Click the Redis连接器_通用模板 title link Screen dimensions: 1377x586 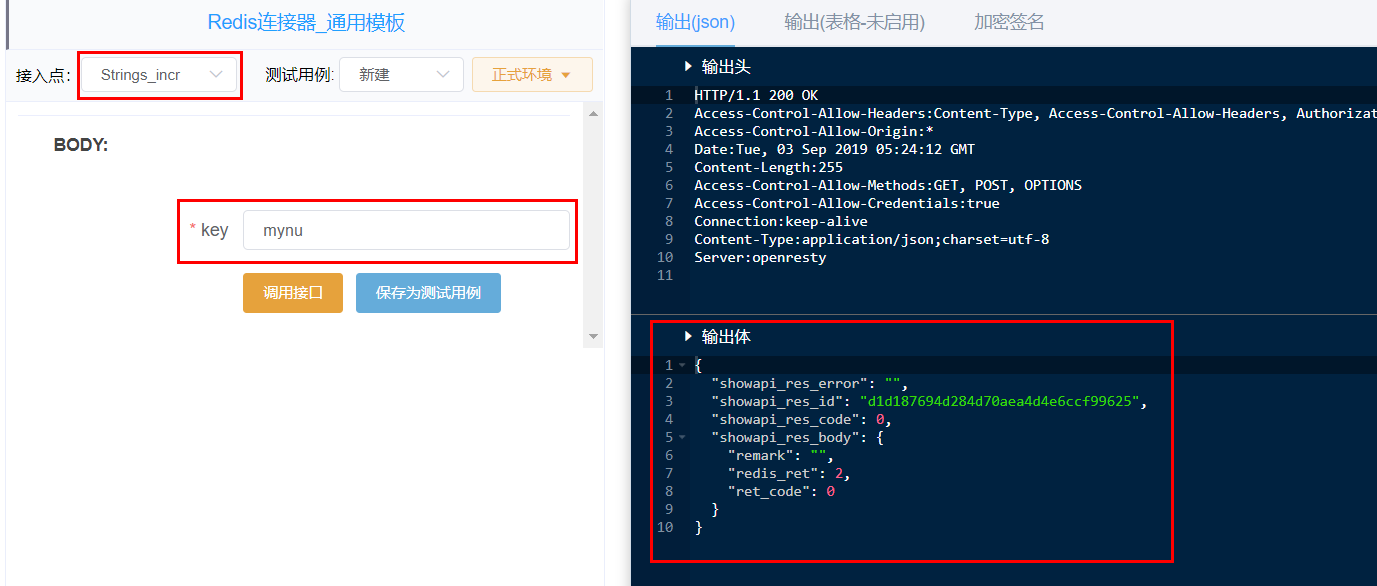pyautogui.click(x=306, y=23)
